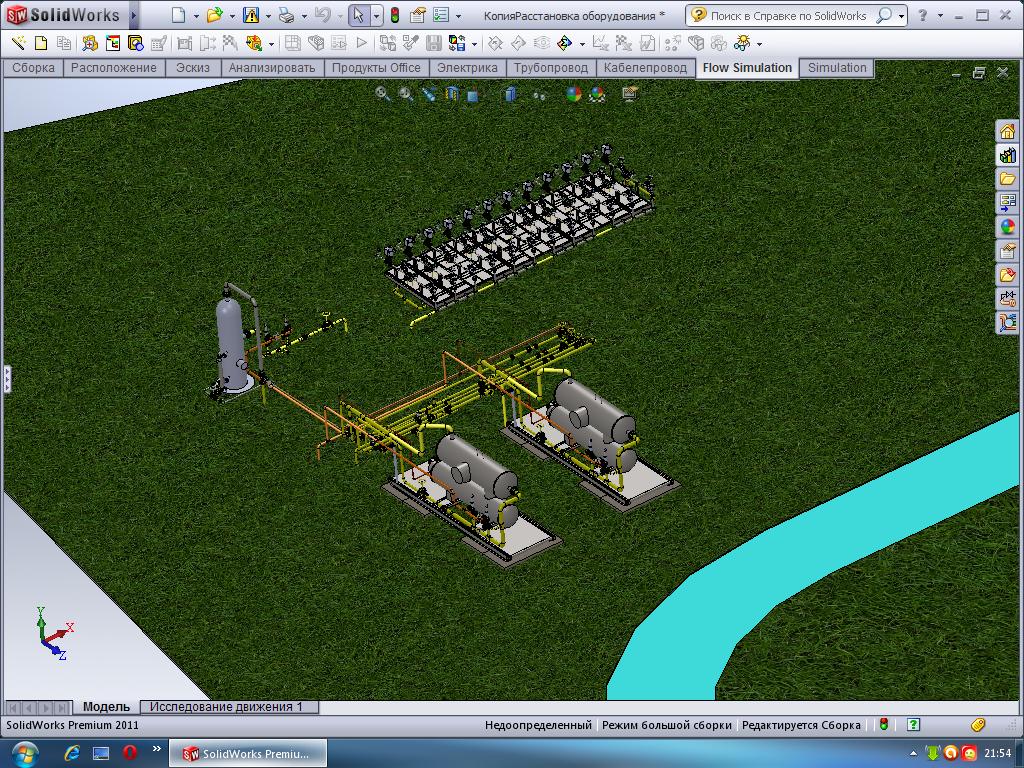Click in the SolidWorks help search field

point(788,16)
